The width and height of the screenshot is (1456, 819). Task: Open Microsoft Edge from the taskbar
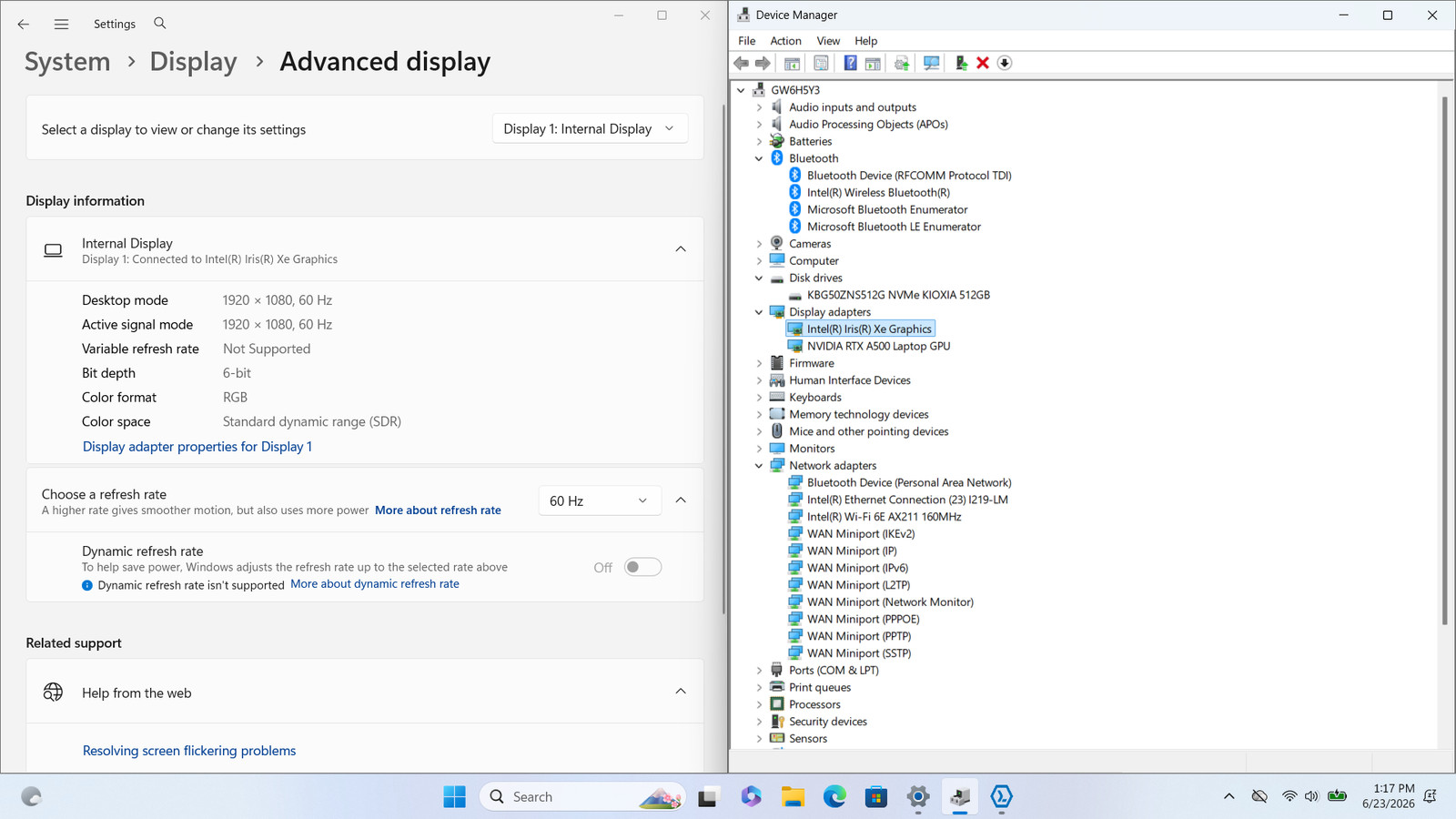tap(834, 797)
